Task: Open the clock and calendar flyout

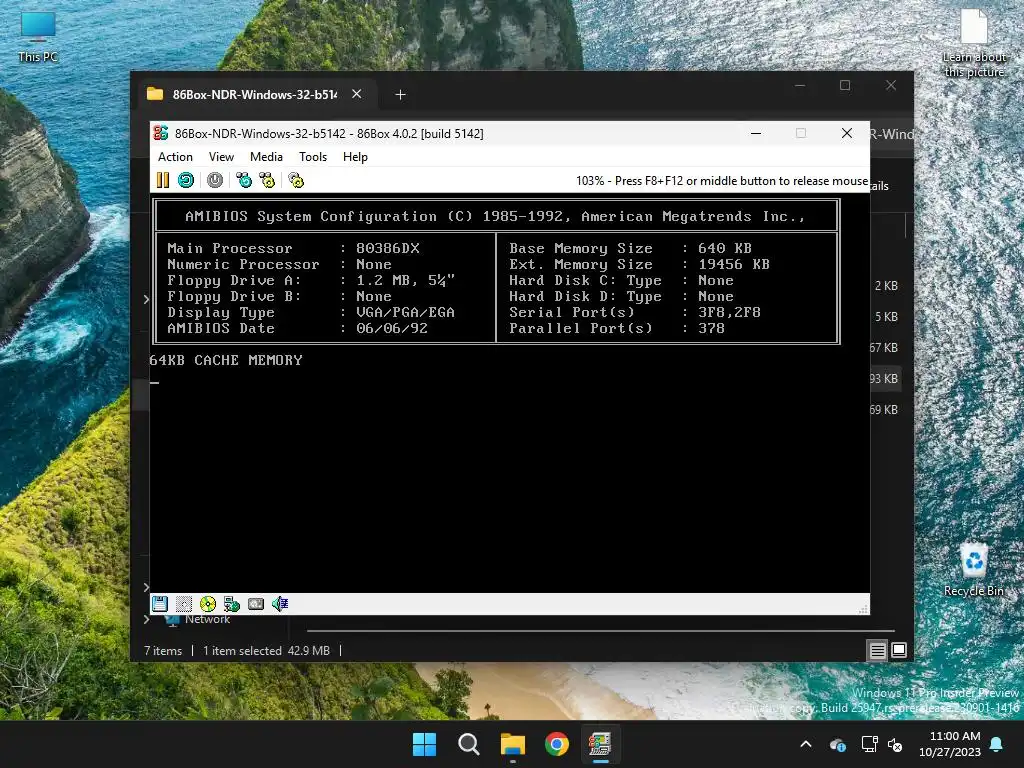Action: click(950, 744)
